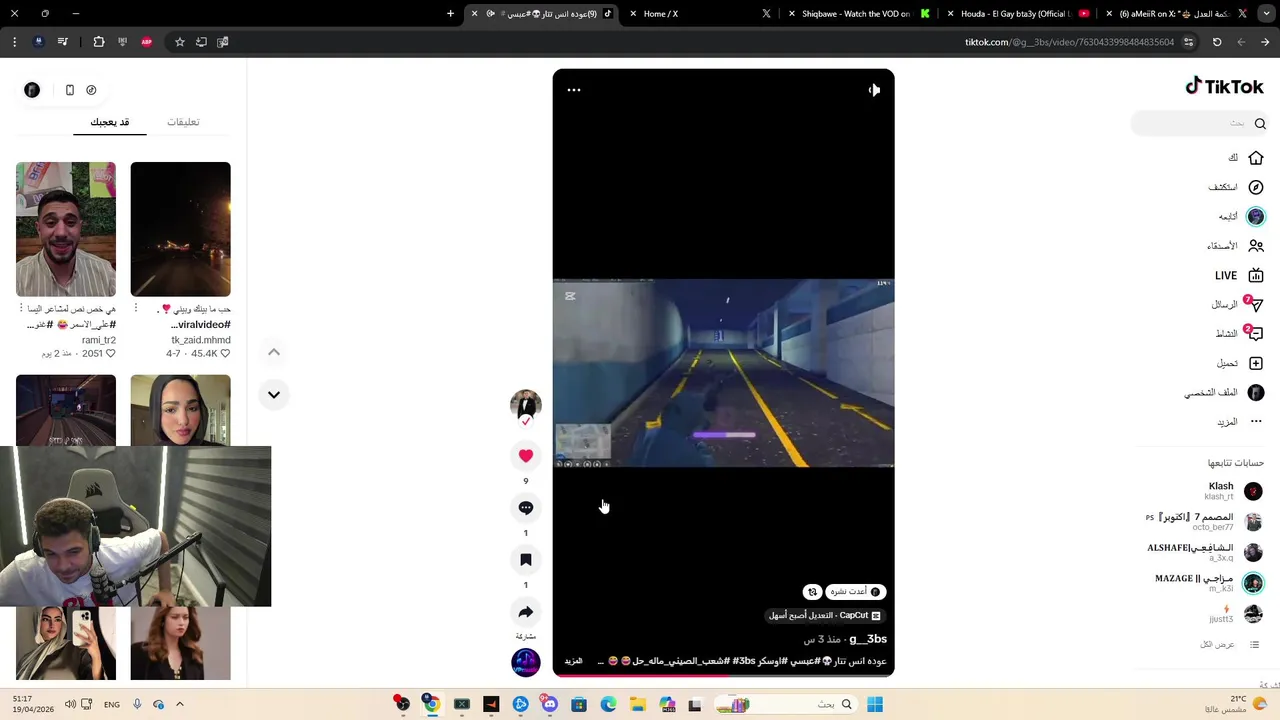Seek on the pink video progress bar
The image size is (1280, 720).
[723, 675]
